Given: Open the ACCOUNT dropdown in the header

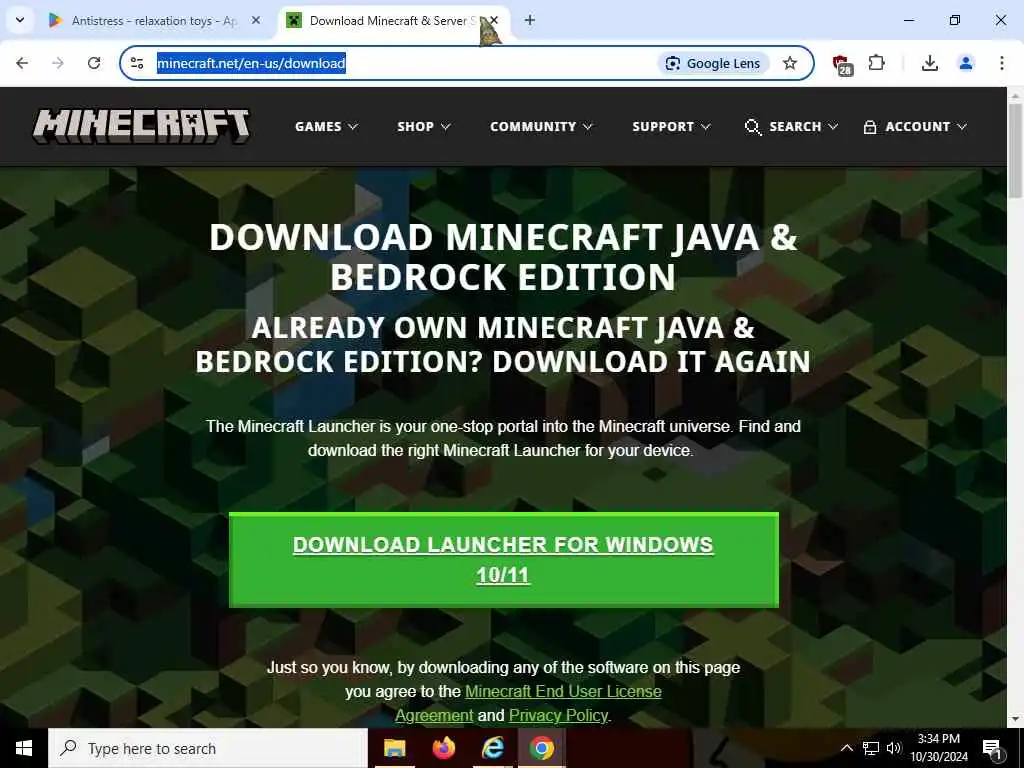Looking at the screenshot, I should 914,127.
